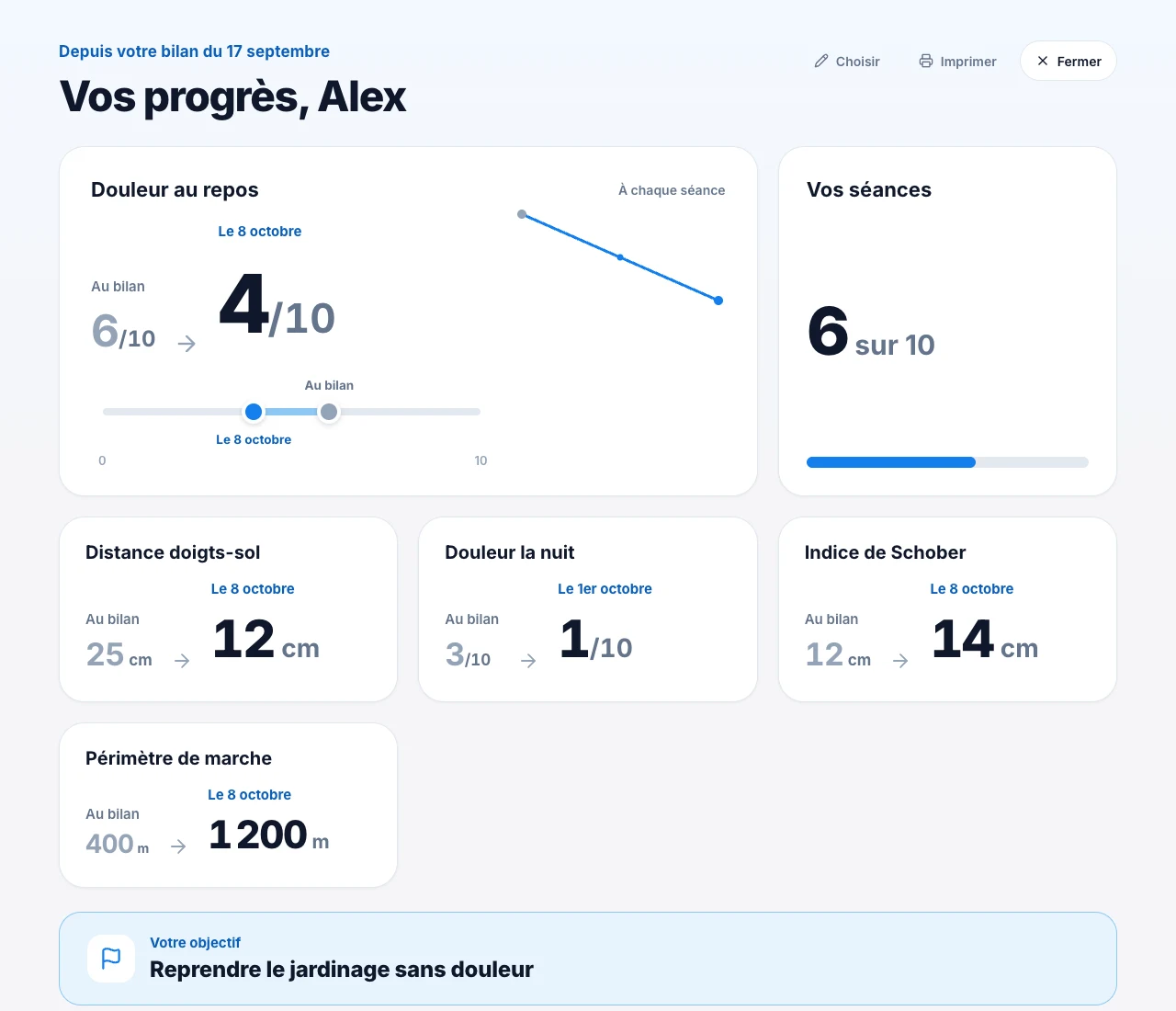The height and width of the screenshot is (1011, 1176).
Task: Click Depuis votre bilan du 17 septembre link
Action: (x=194, y=51)
